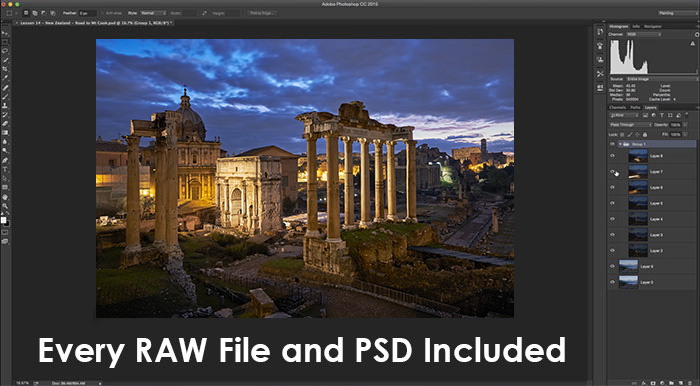Switch to the Navigator tab
The image size is (700, 386).
coord(653,26)
